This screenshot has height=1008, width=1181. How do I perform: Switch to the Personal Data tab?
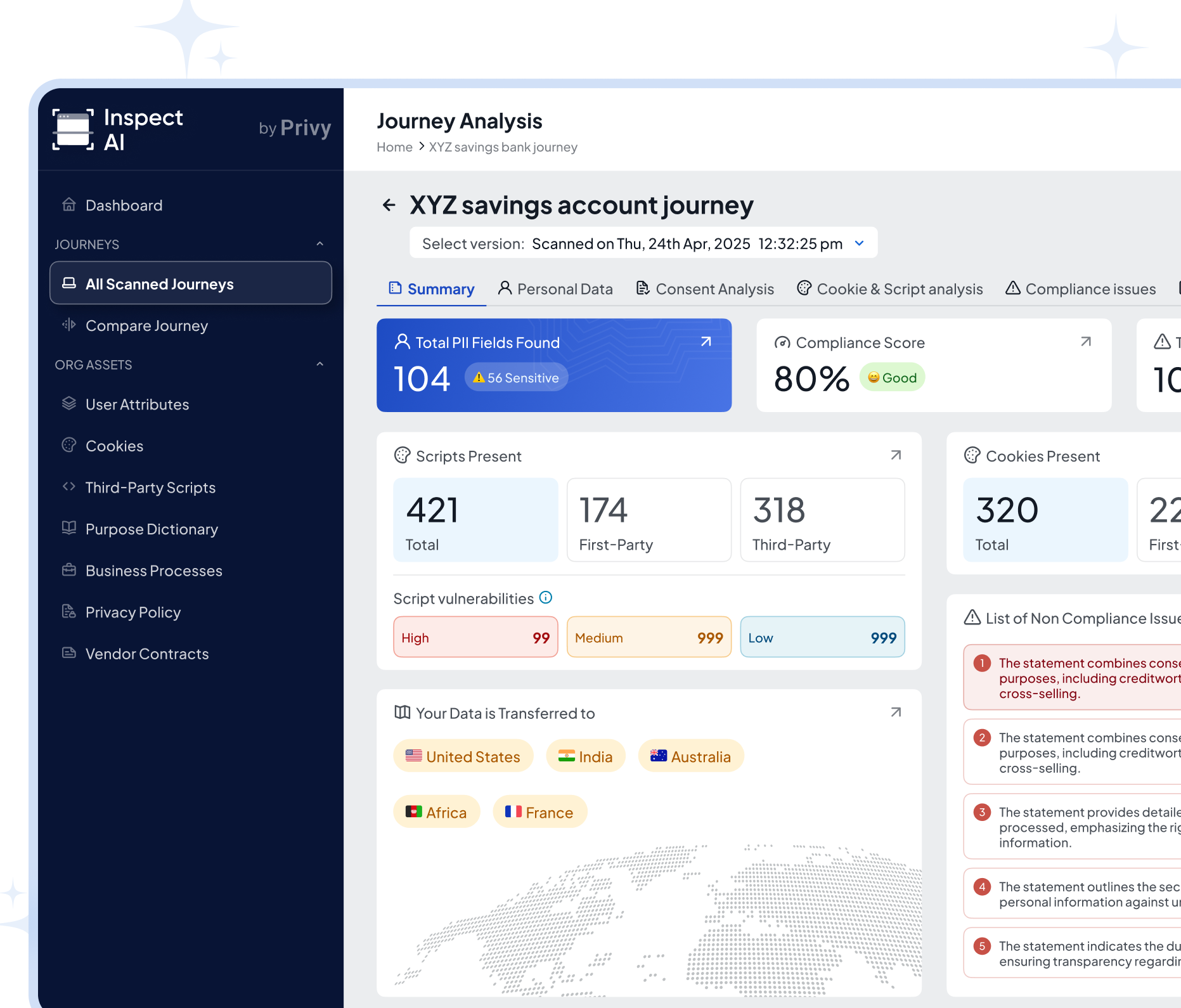555,289
